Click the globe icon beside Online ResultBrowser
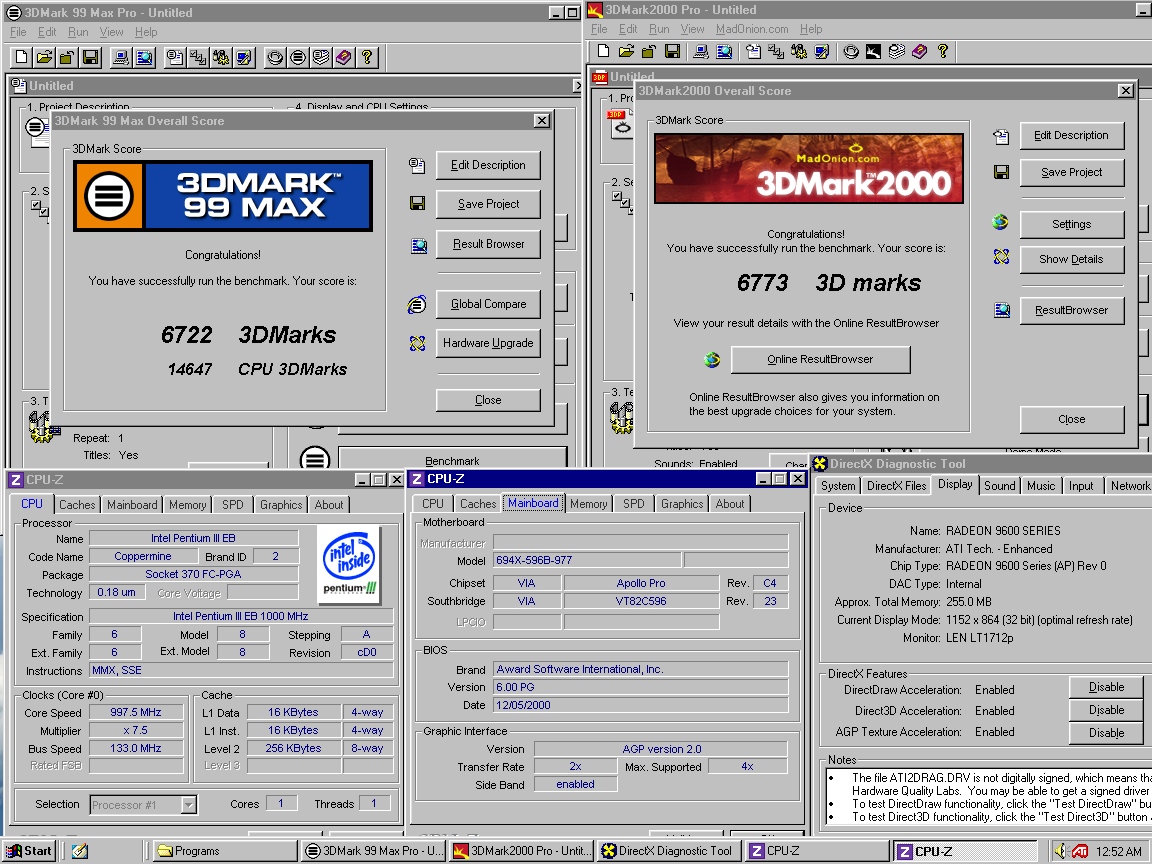Screen dimensions: 1152x864 click(x=712, y=359)
